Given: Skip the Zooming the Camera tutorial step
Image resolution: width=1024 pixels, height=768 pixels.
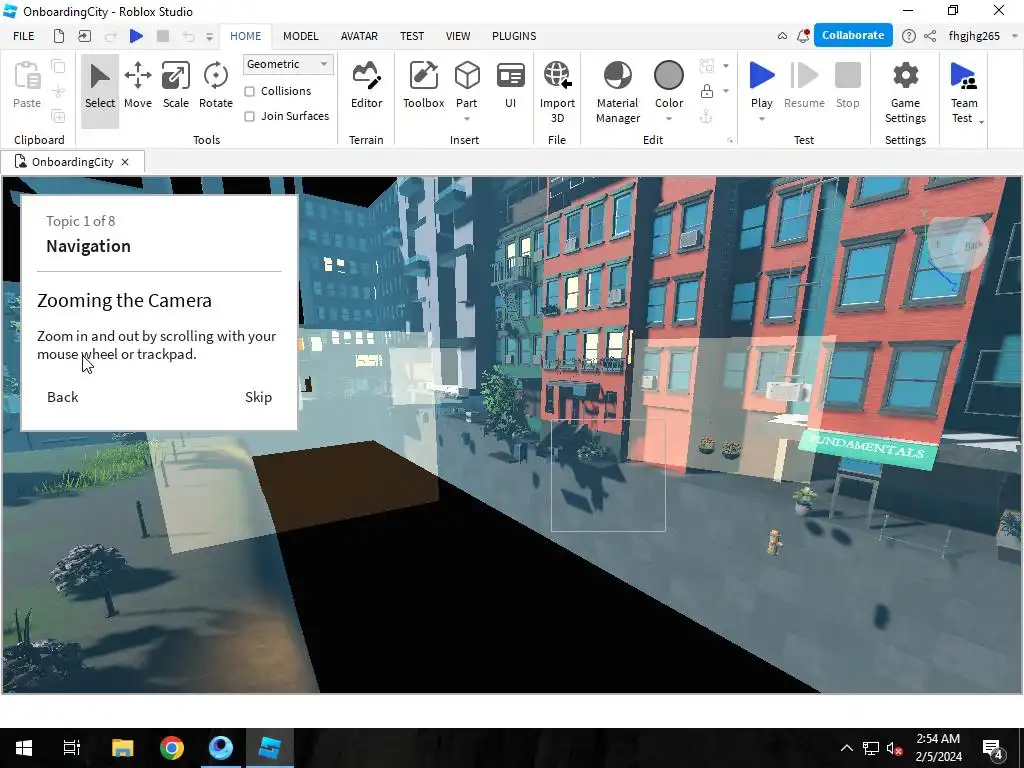Looking at the screenshot, I should [x=258, y=397].
